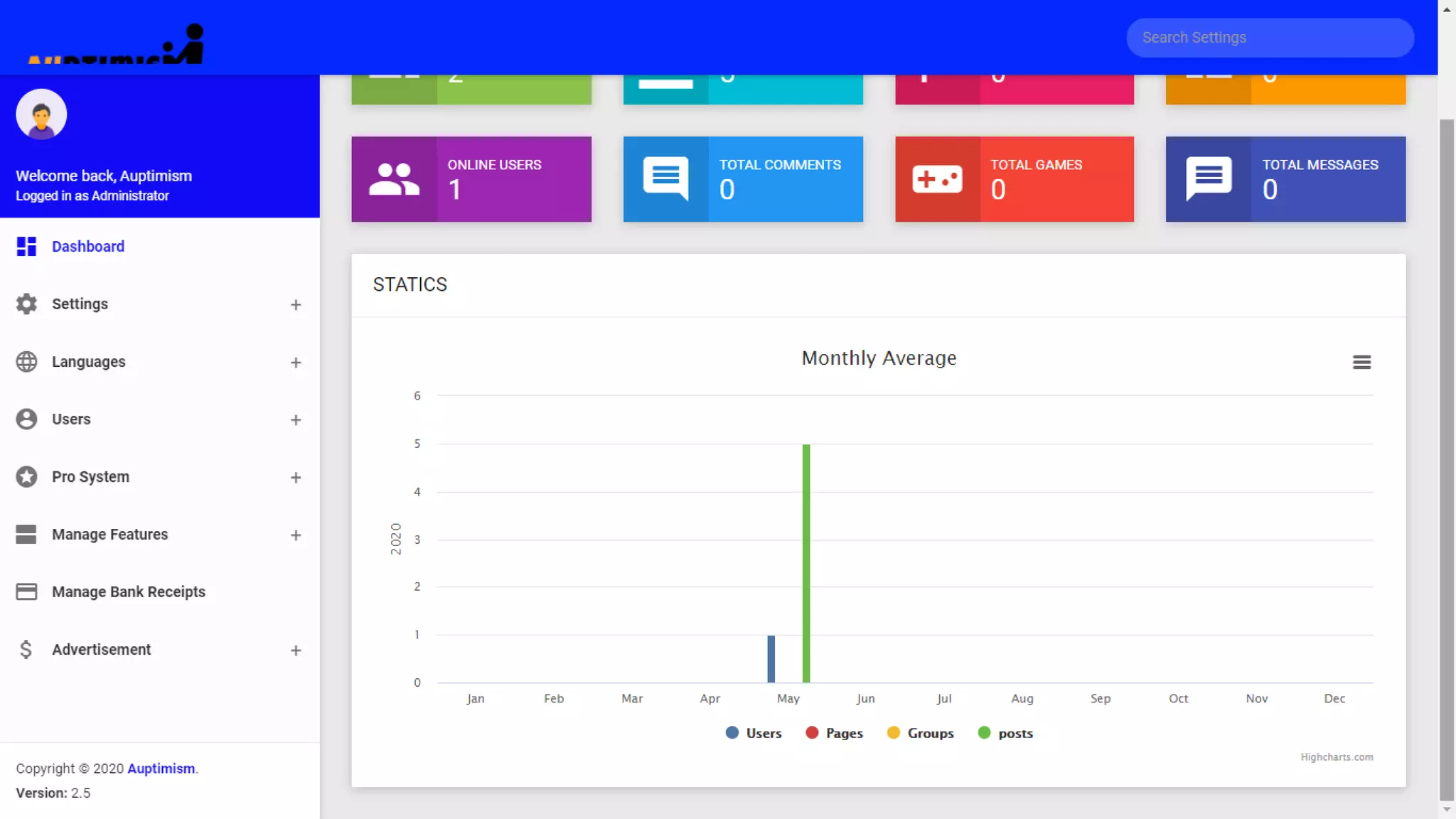Screen dimensions: 1456x819
Task: Open the Highcharts.com credit link
Action: 1337,757
